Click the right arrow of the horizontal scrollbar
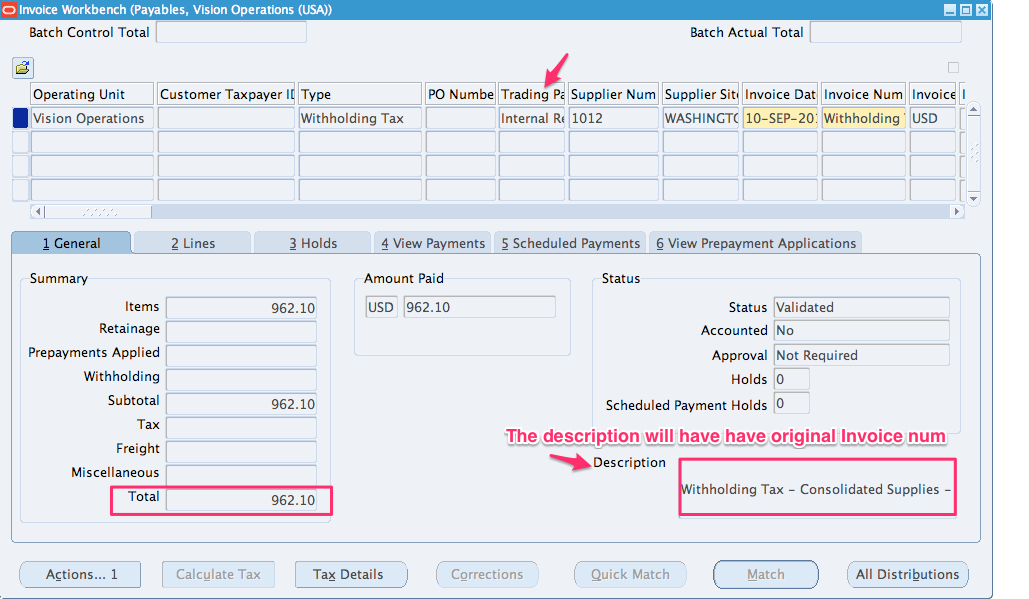 [x=957, y=211]
